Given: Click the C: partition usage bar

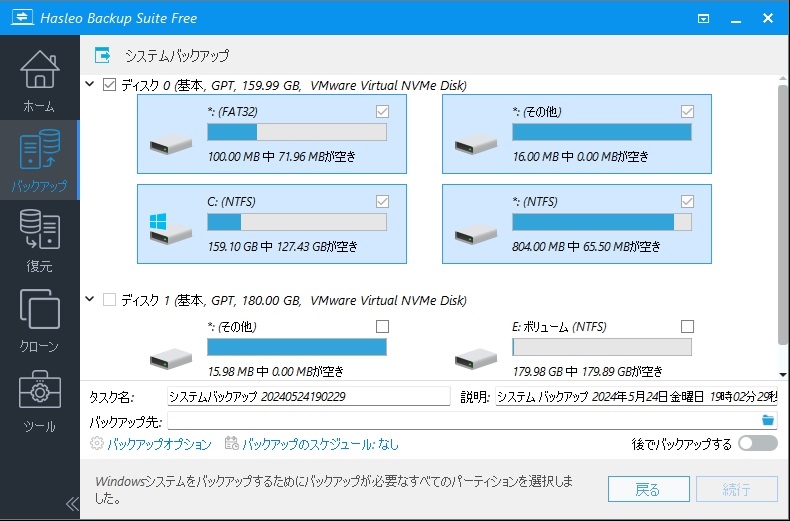Looking at the screenshot, I should (297, 222).
